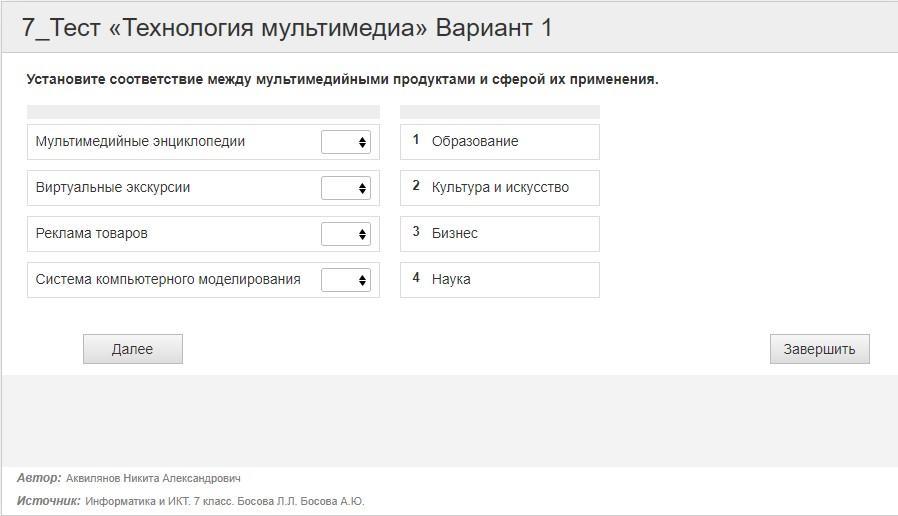Screen dimensions: 898x516
Task: Choose the Бизнес answer box
Action: tap(500, 234)
